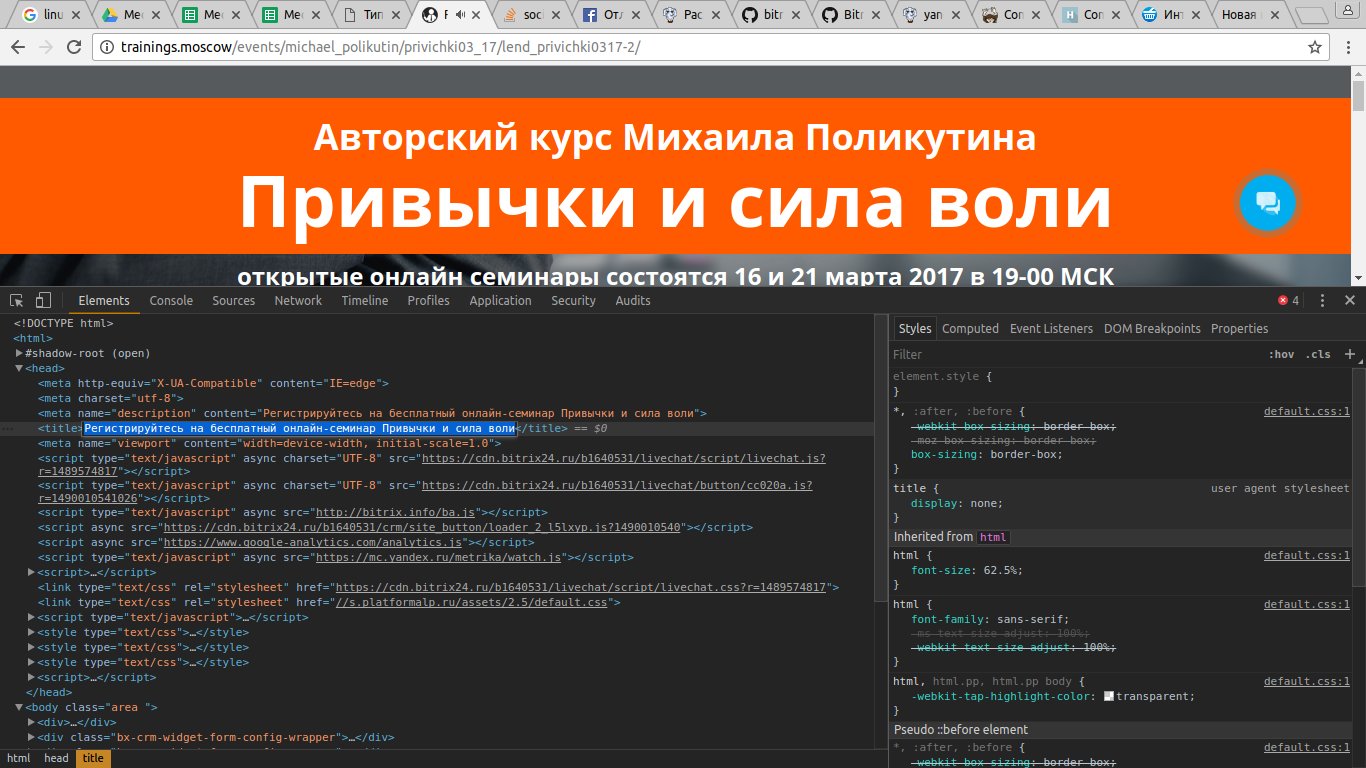Go back with the browser back arrow

click(x=17, y=47)
